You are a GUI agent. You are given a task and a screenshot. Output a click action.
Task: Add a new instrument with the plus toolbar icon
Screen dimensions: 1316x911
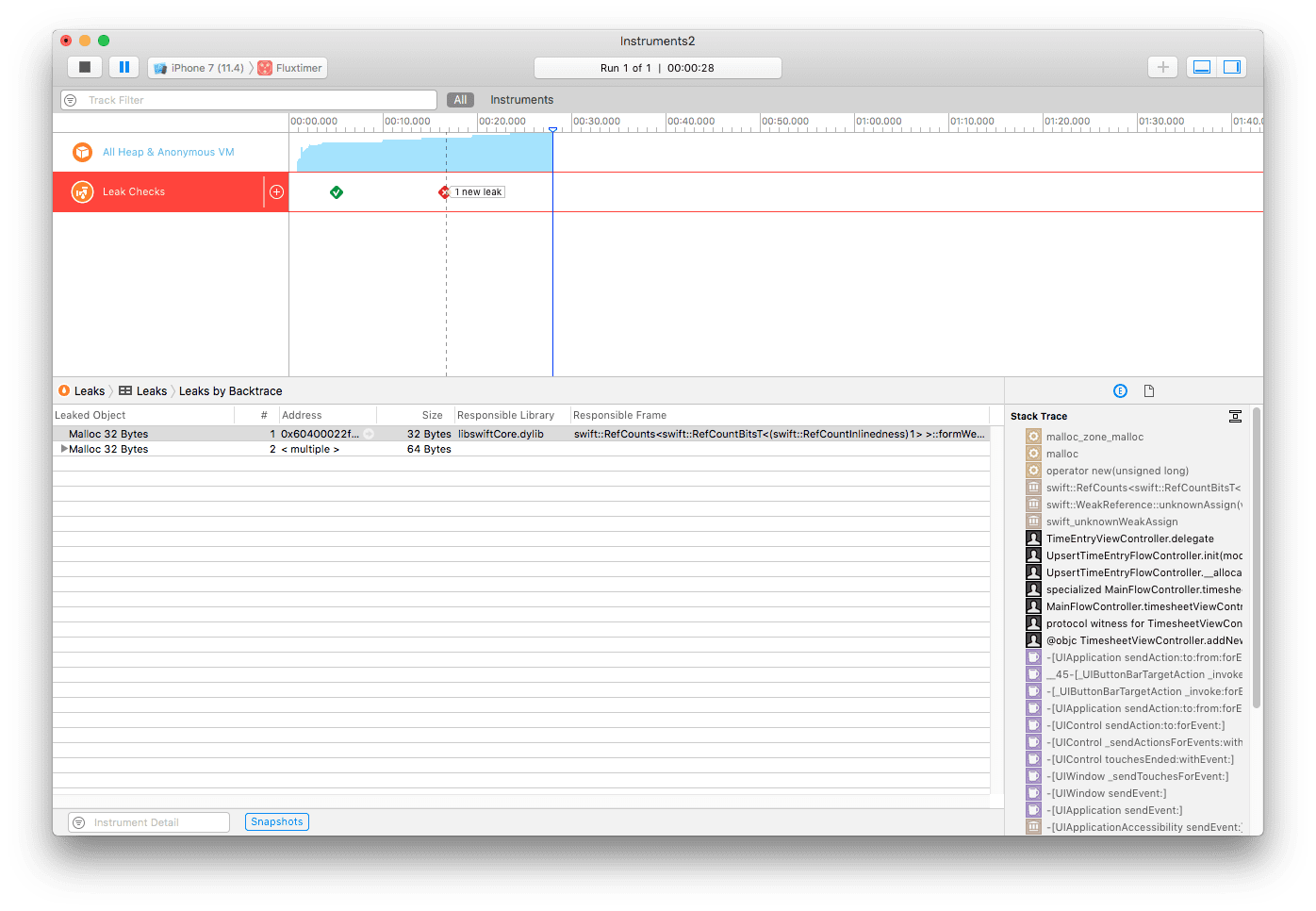coord(1162,67)
